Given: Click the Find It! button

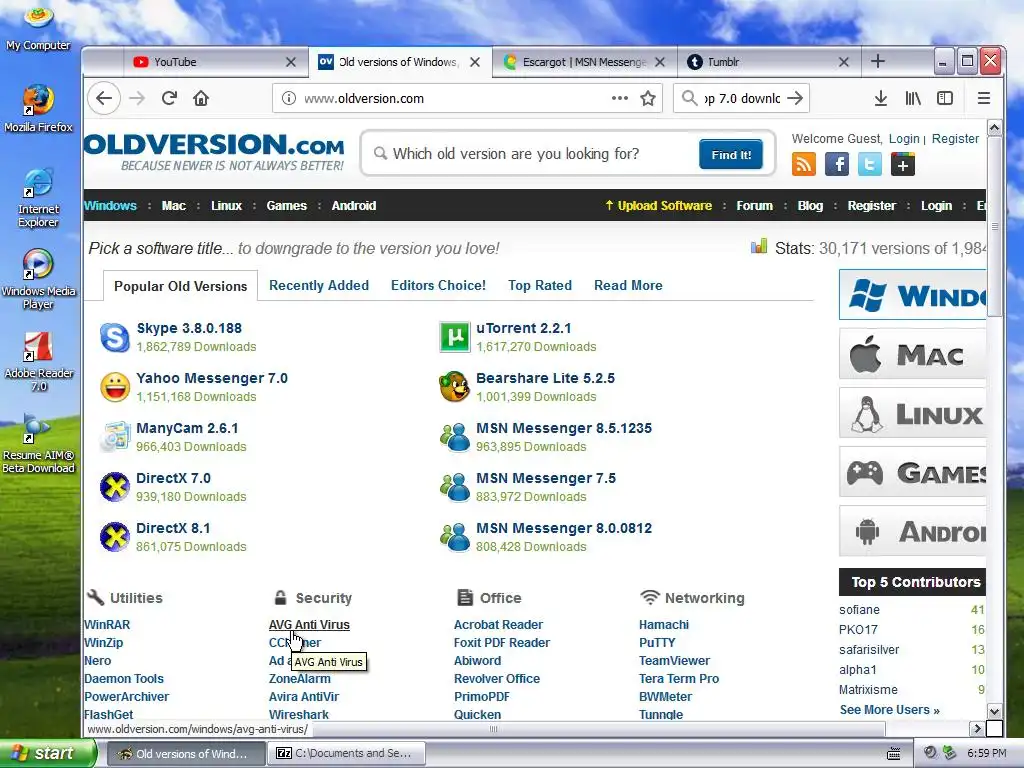Looking at the screenshot, I should point(731,155).
